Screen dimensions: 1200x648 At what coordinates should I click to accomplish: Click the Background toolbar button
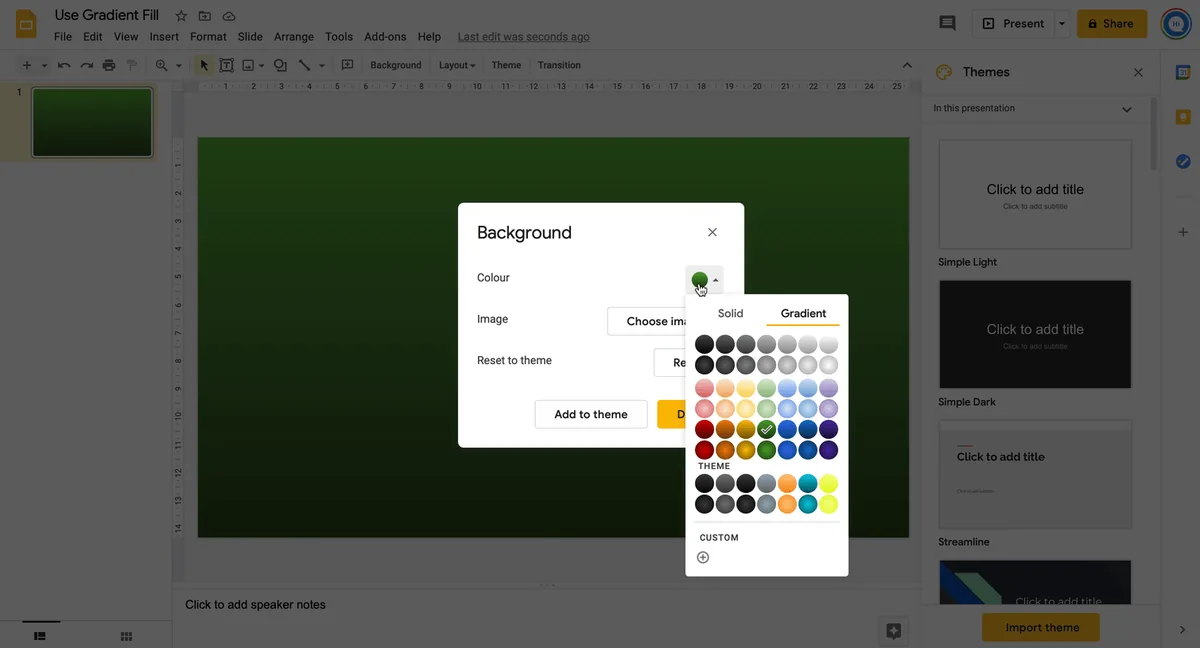click(396, 65)
